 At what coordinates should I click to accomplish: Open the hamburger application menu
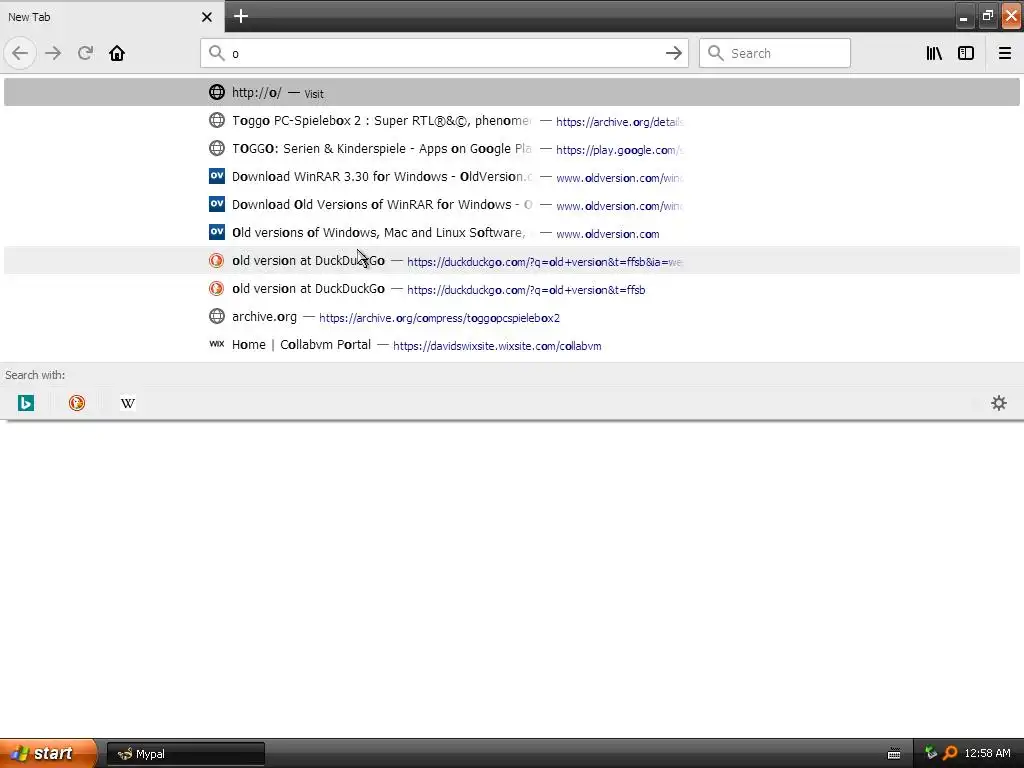tap(1004, 53)
